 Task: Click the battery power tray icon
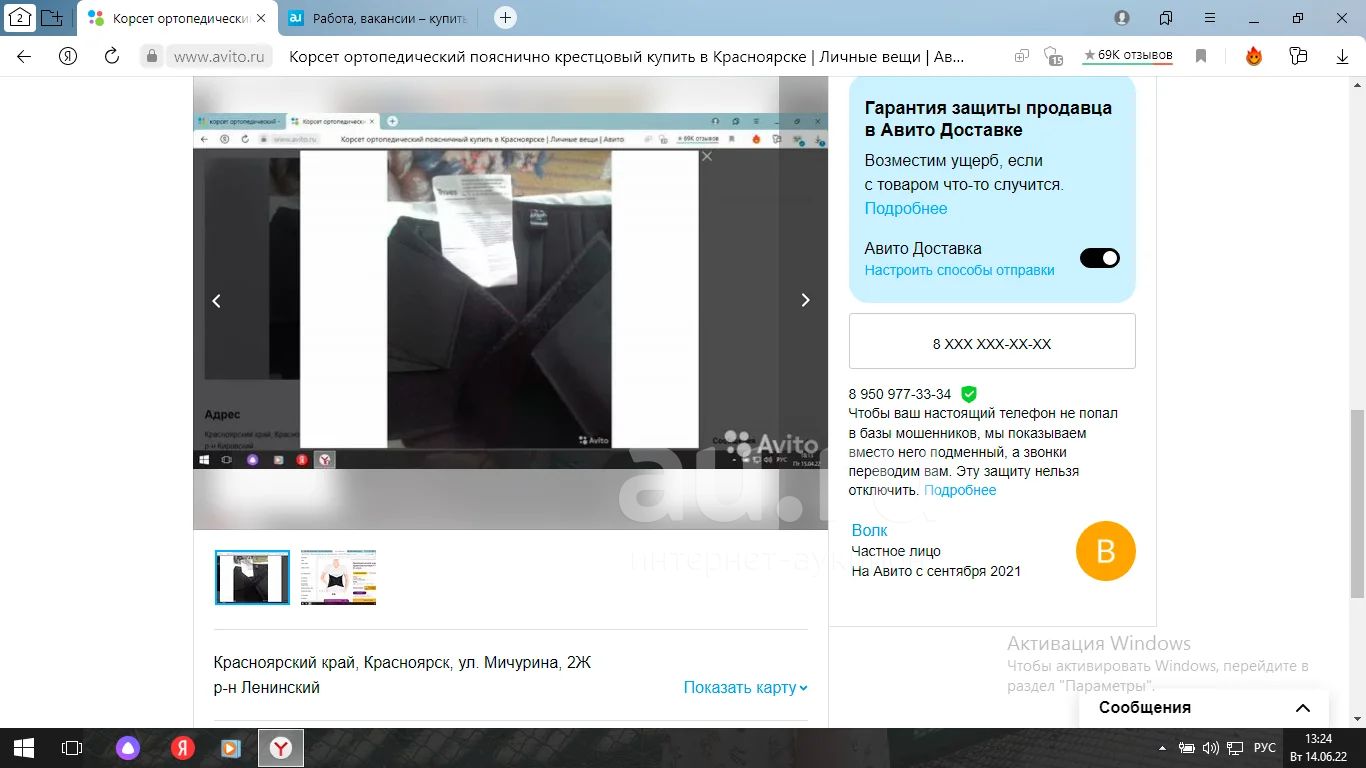click(1187, 748)
